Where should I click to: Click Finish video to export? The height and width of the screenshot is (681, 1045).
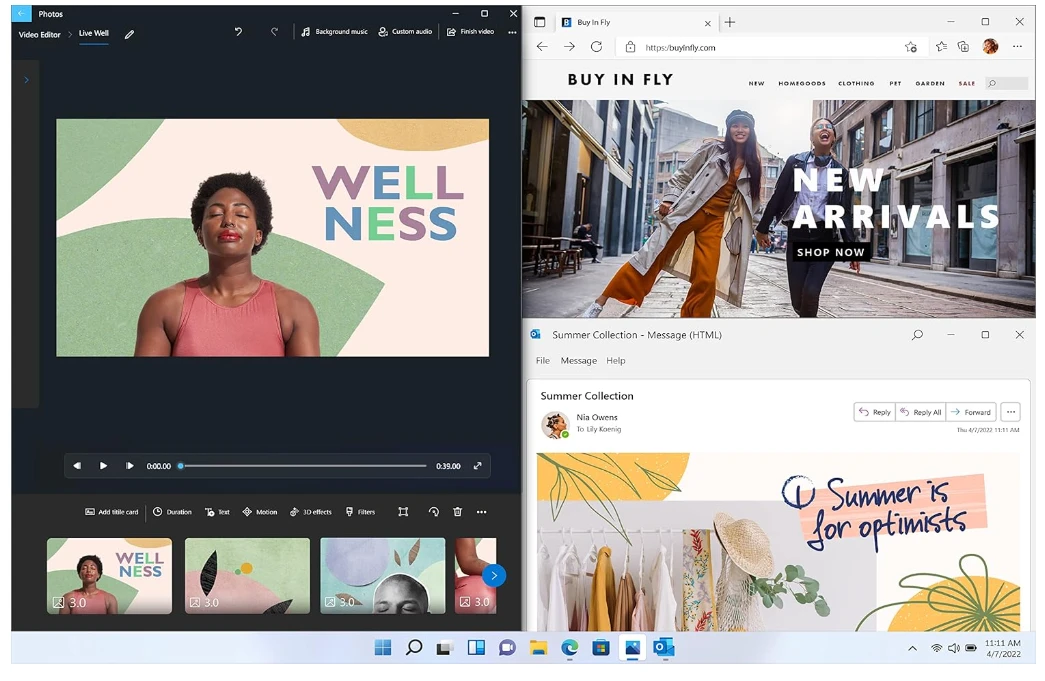[470, 32]
